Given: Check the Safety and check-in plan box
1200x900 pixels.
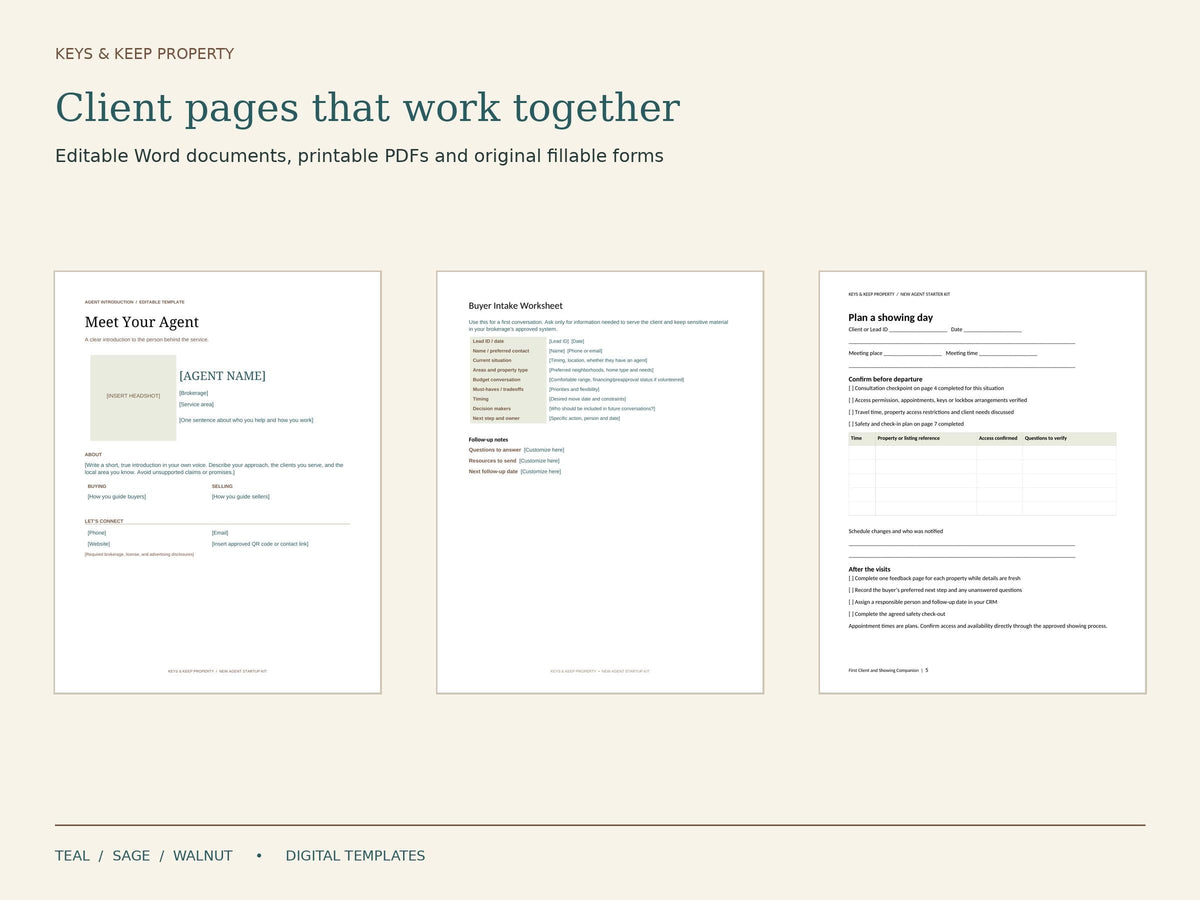Looking at the screenshot, I should pyautogui.click(x=851, y=424).
